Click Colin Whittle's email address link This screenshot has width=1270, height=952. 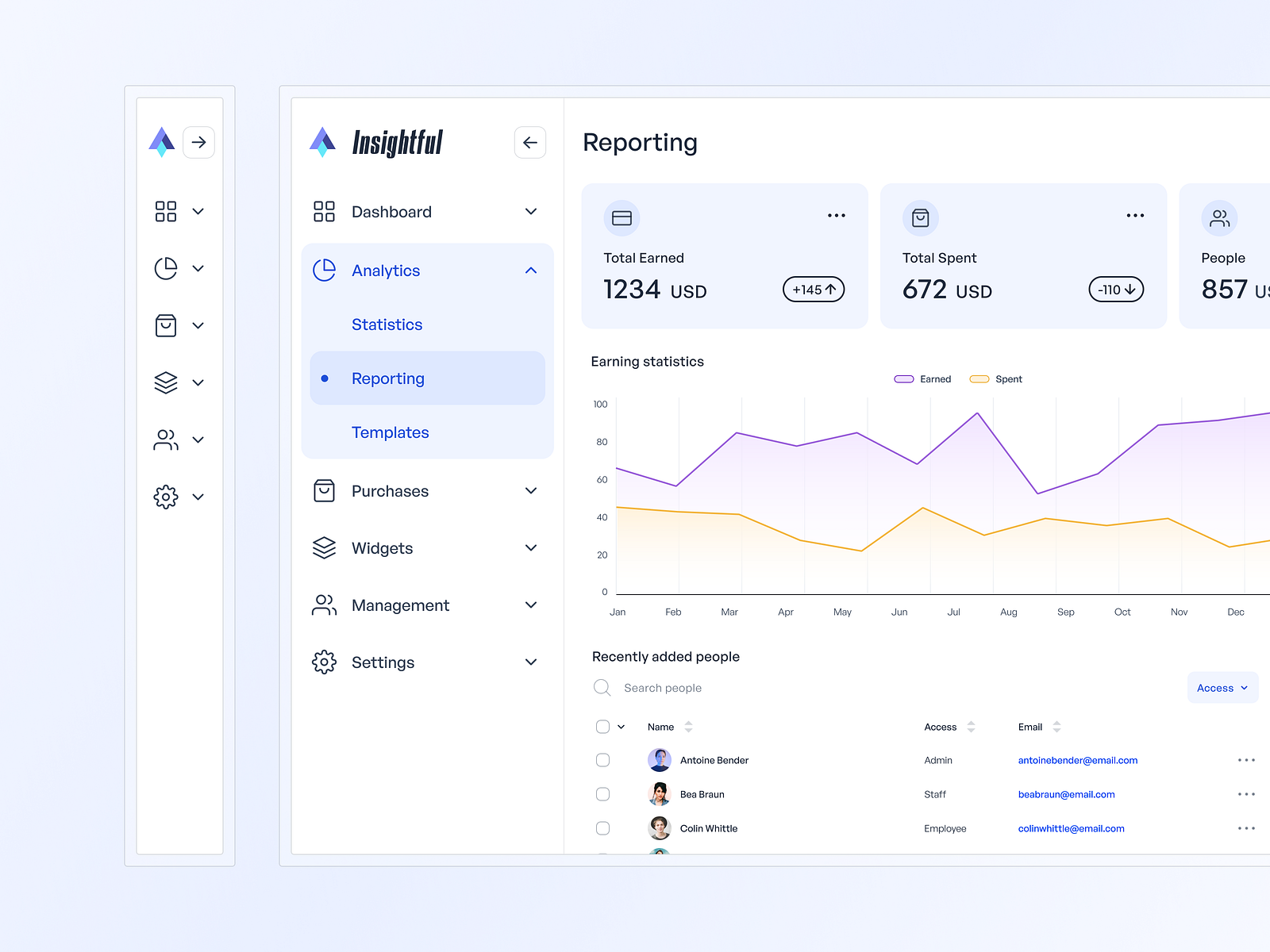(x=1071, y=828)
